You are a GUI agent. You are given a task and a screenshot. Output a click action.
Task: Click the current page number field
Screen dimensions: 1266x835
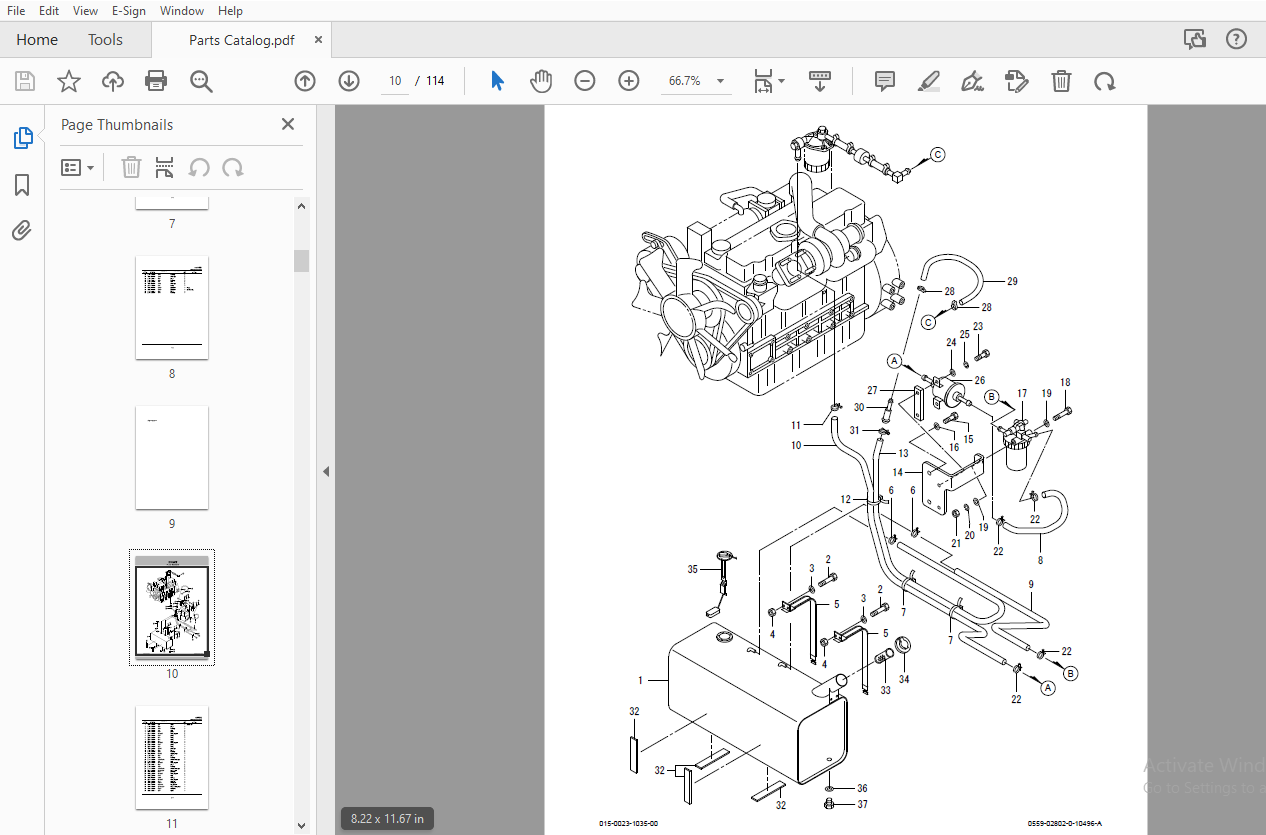(395, 81)
